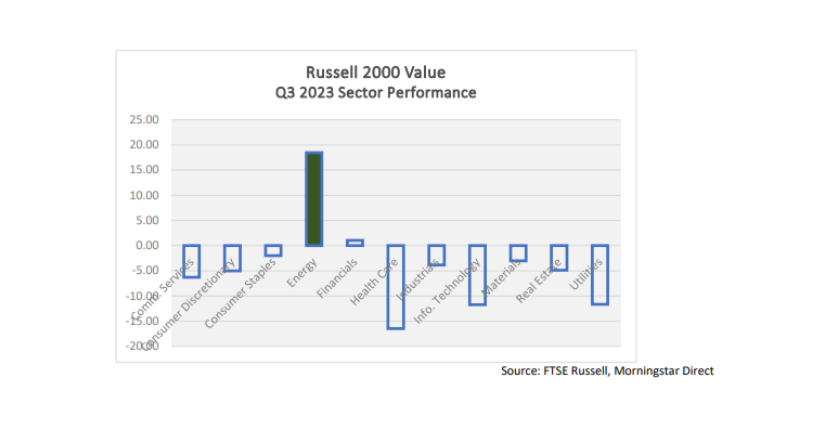Select the Industrials bar
830x430 pixels.
[437, 255]
